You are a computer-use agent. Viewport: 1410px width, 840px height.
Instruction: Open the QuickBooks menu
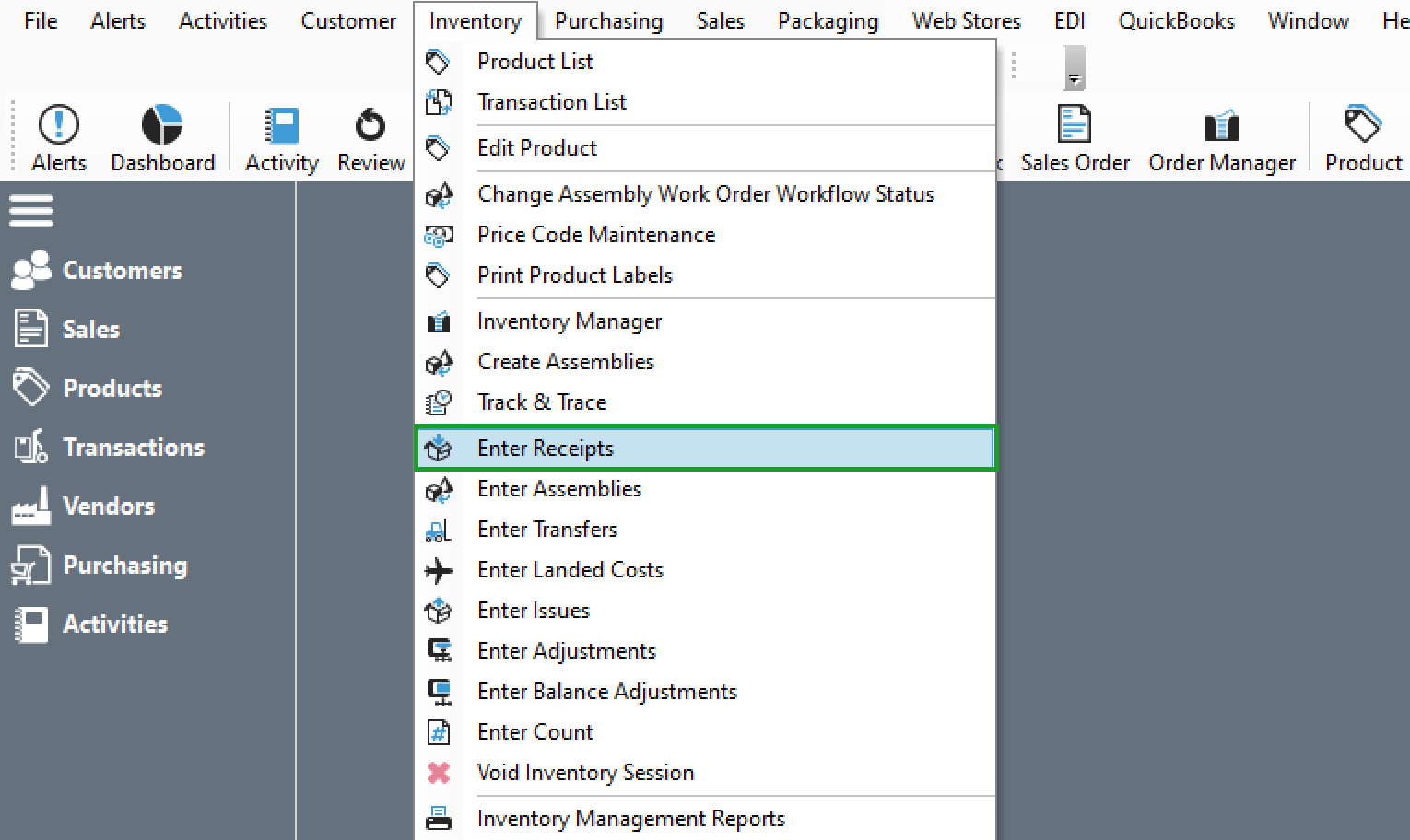pyautogui.click(x=1176, y=20)
